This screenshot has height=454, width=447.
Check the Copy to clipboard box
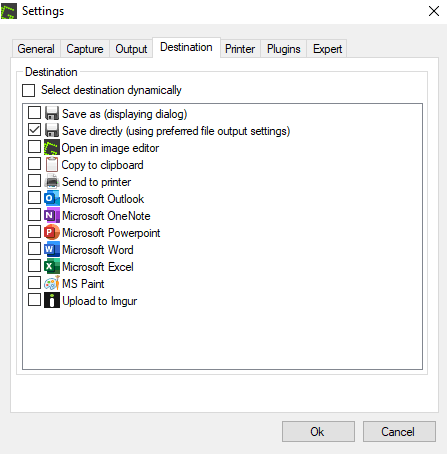coord(34,164)
